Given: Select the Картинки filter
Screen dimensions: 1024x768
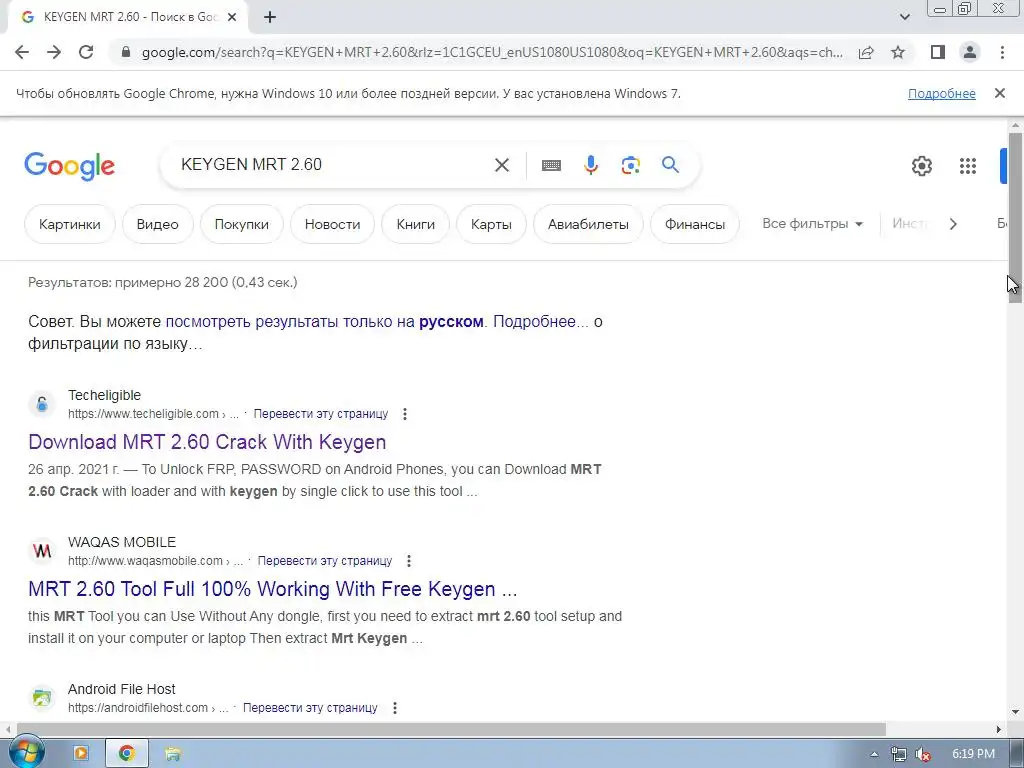Looking at the screenshot, I should click(x=70, y=224).
